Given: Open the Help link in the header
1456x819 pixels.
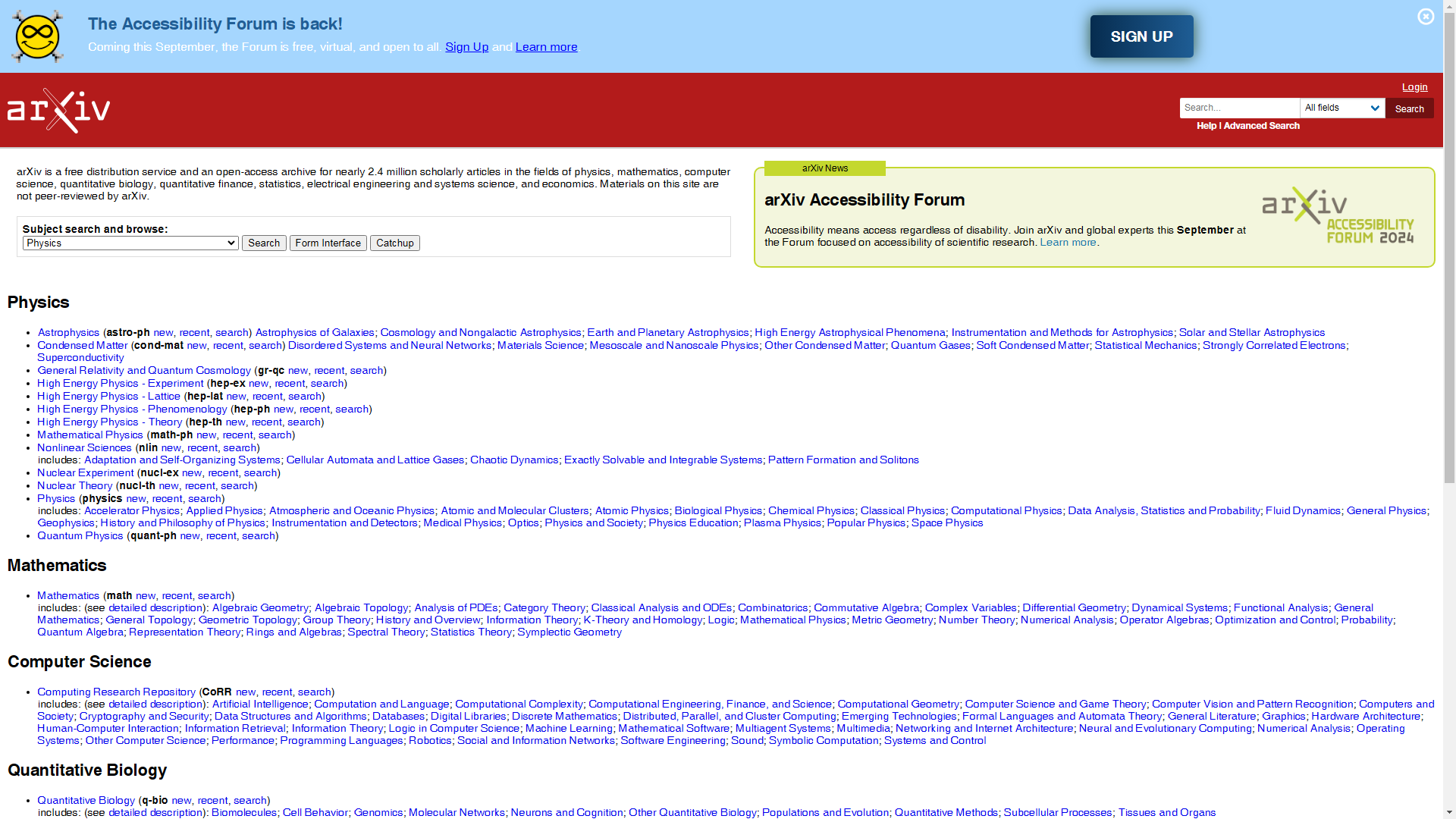Looking at the screenshot, I should (1207, 126).
